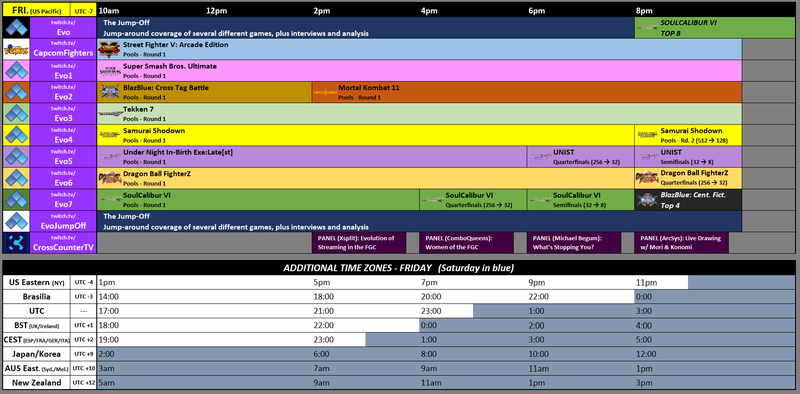Click the Evo logo beside the Evo5 channel
Screen dimensions: 800x394
(16, 157)
